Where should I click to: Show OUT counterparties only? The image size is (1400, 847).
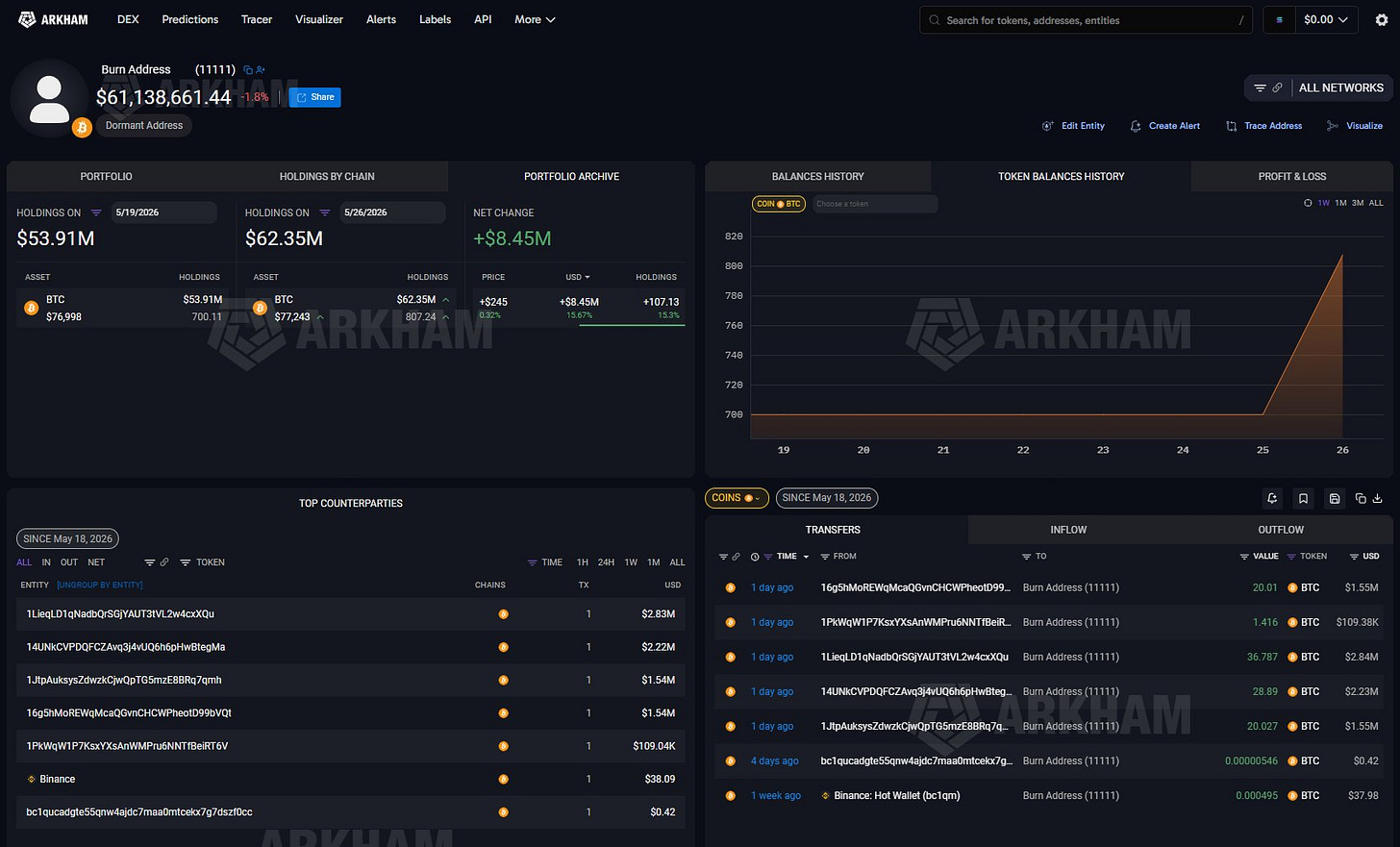(69, 562)
